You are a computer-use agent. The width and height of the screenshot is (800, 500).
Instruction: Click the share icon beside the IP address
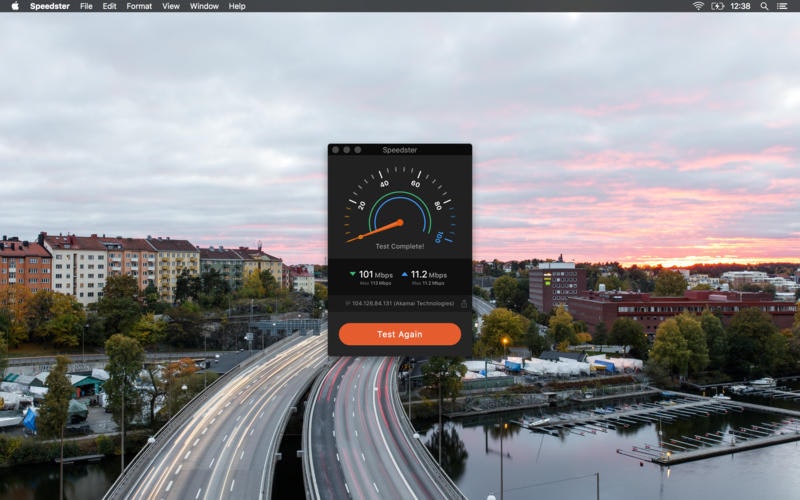(464, 304)
